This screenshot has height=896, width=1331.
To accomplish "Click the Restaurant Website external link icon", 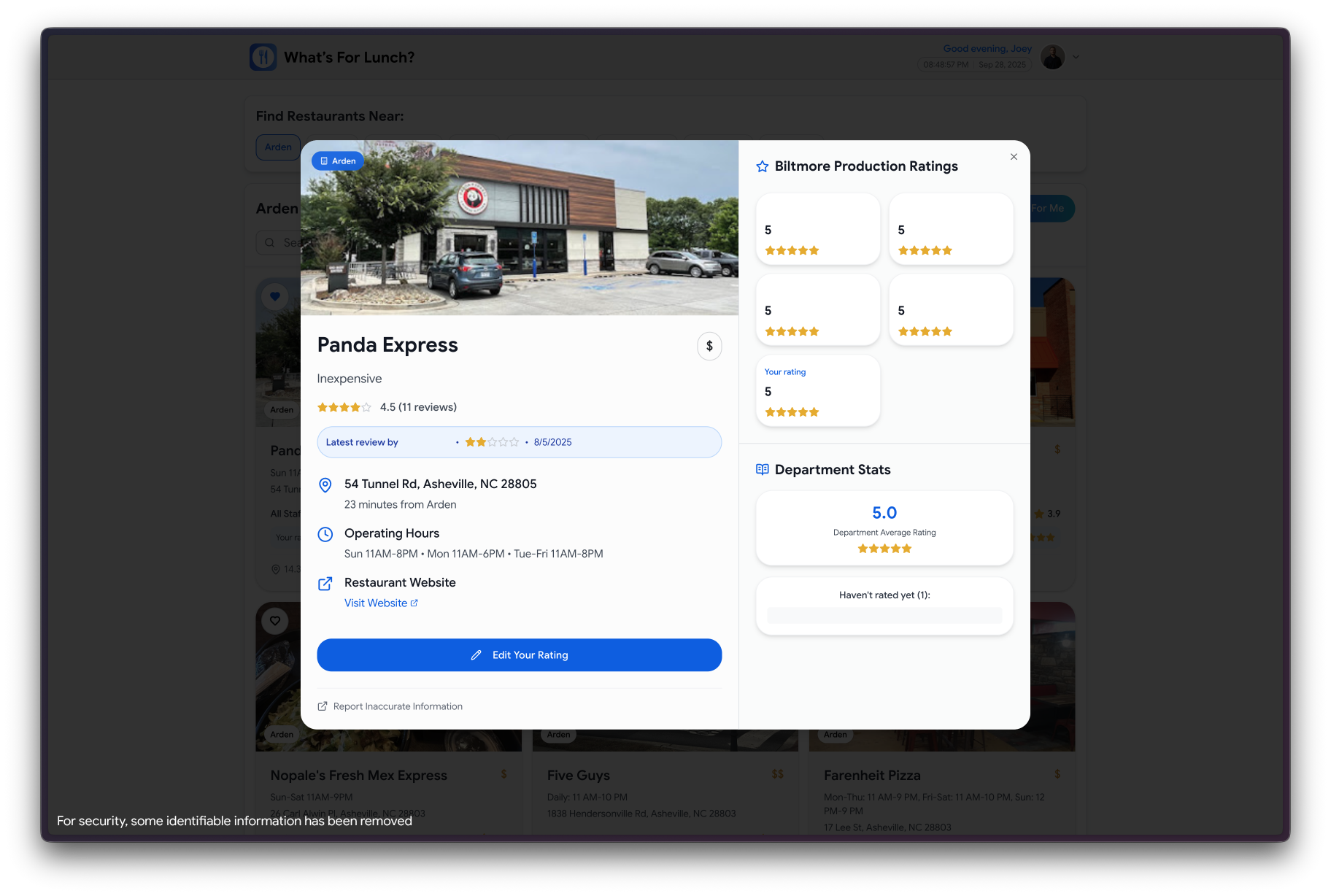I will point(325,584).
